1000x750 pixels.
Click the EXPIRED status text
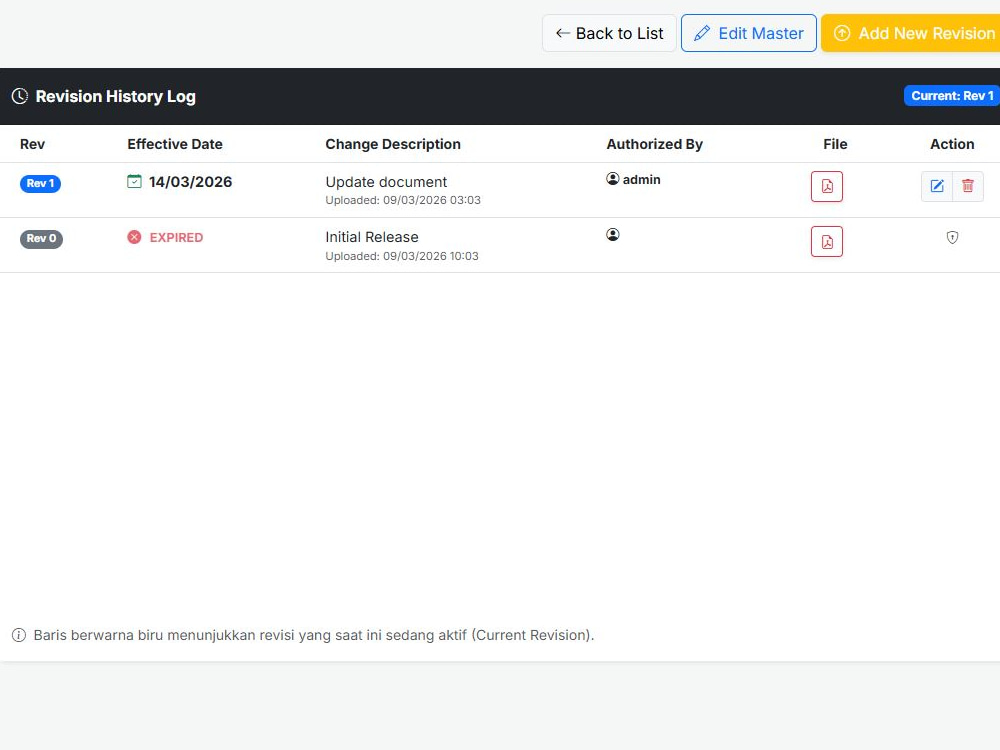coord(176,237)
